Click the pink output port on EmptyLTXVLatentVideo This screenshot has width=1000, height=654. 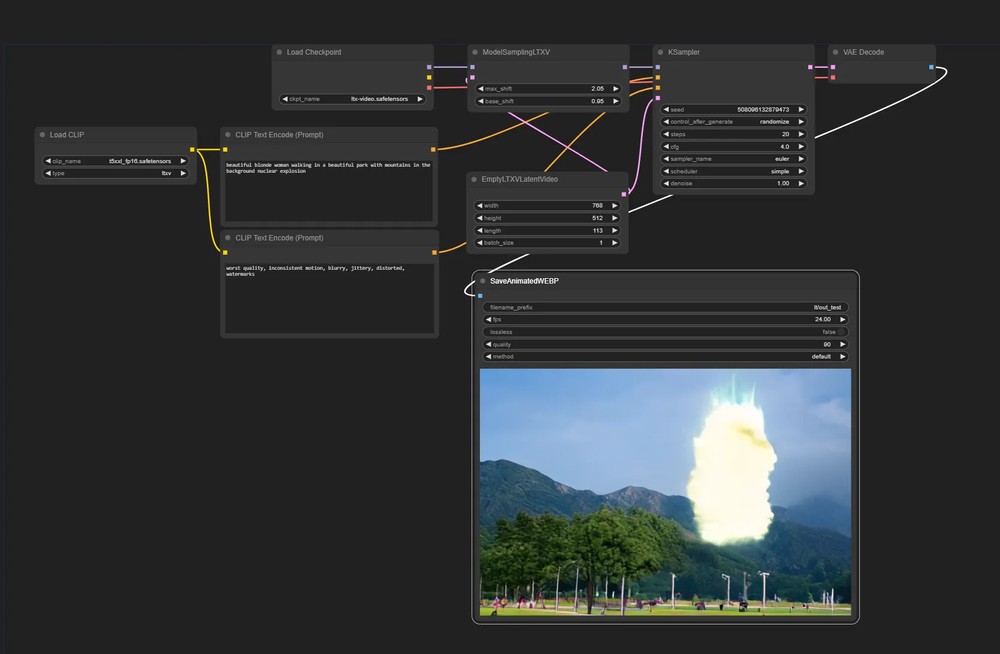(624, 194)
